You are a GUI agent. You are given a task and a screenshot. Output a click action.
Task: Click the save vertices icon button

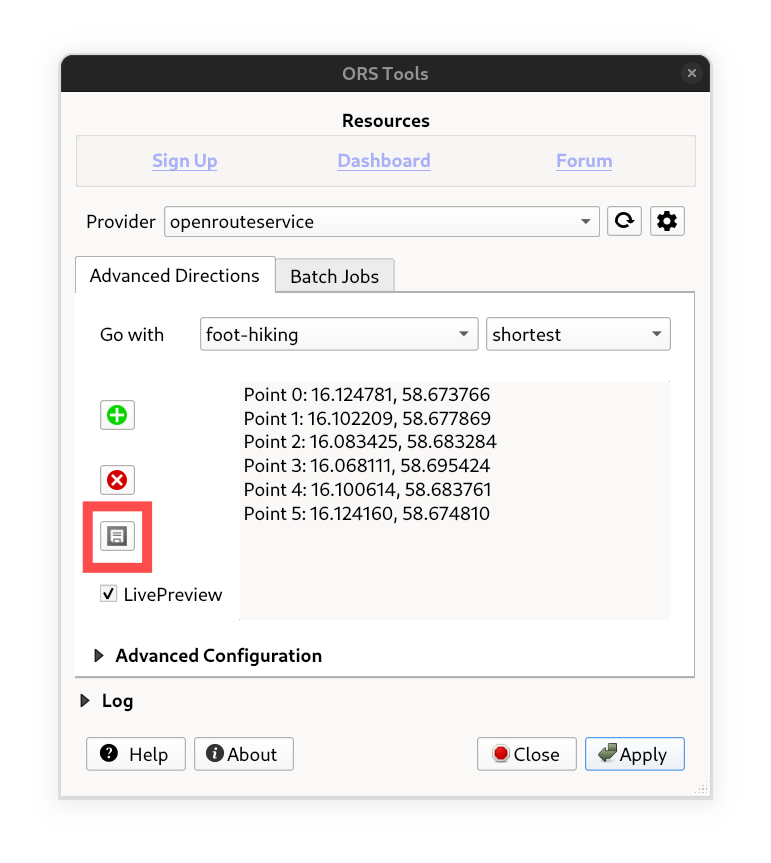tap(117, 537)
